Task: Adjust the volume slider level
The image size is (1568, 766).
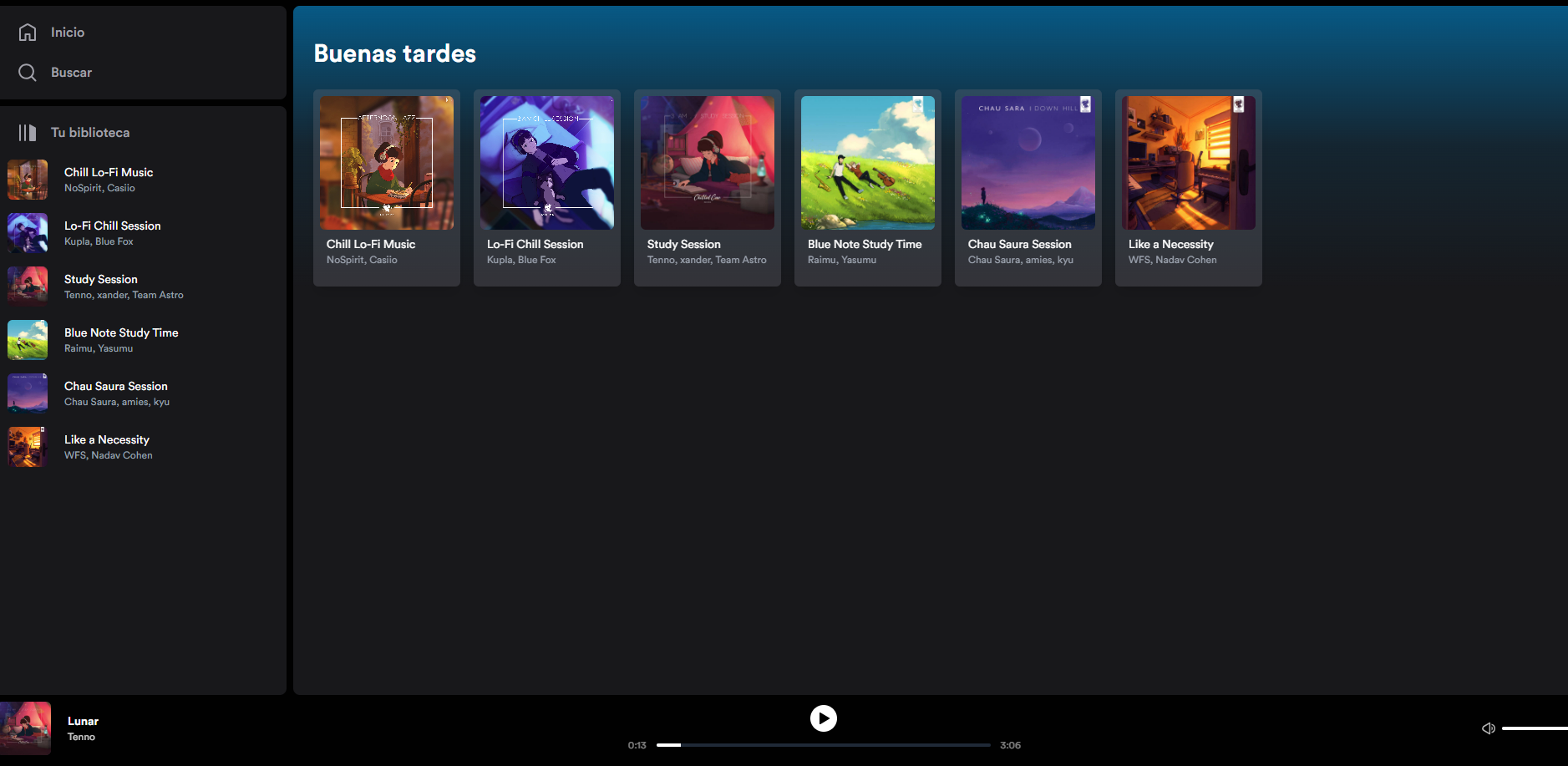Action: click(x=1535, y=728)
